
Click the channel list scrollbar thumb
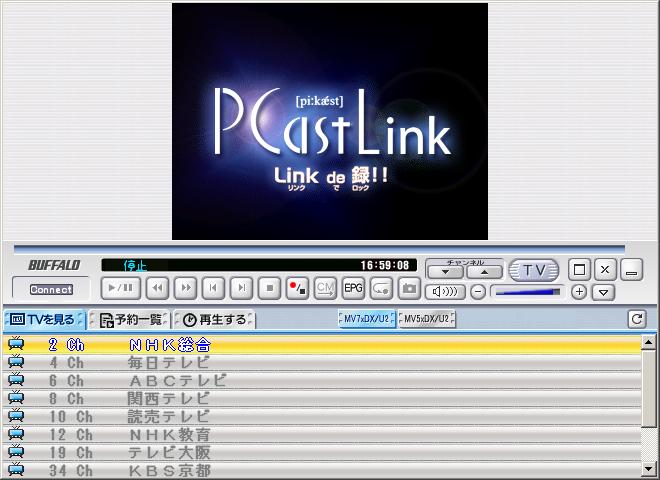tap(649, 388)
